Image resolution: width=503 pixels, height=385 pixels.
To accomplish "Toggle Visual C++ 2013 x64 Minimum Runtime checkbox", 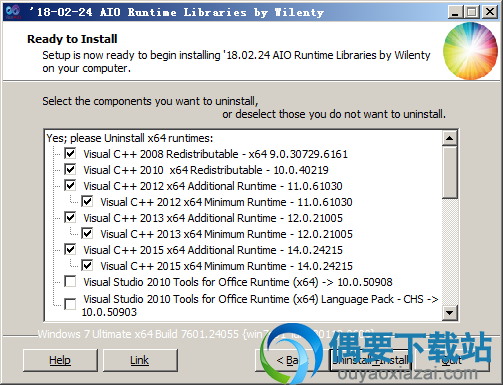I will [87, 234].
